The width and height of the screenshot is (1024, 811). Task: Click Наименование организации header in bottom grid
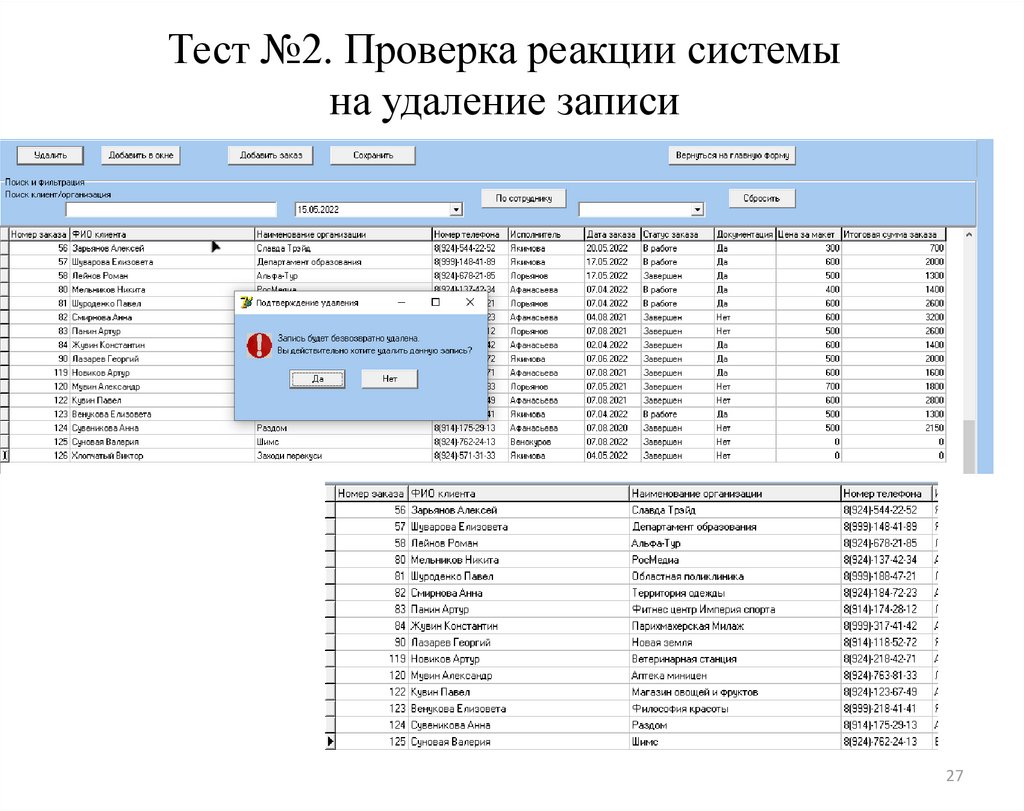click(x=735, y=494)
